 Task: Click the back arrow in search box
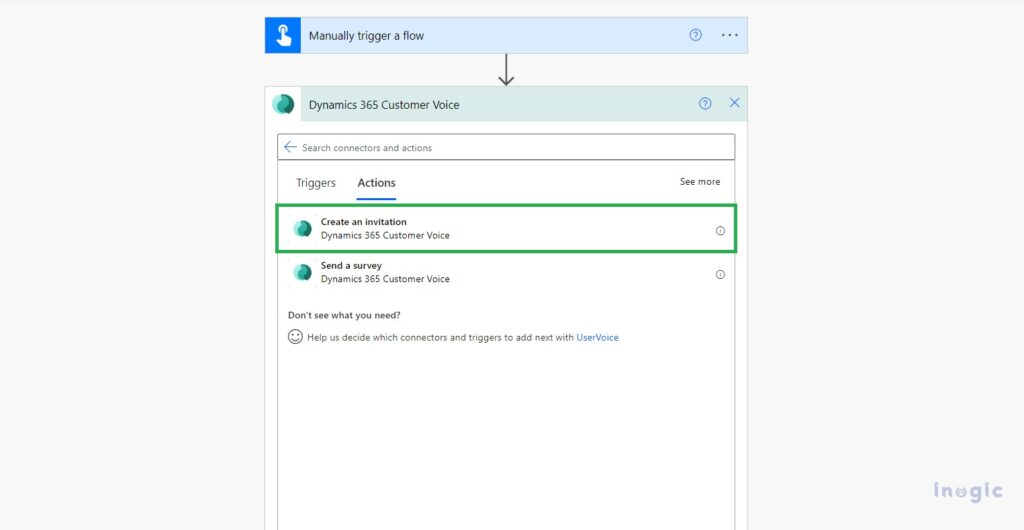tap(290, 147)
